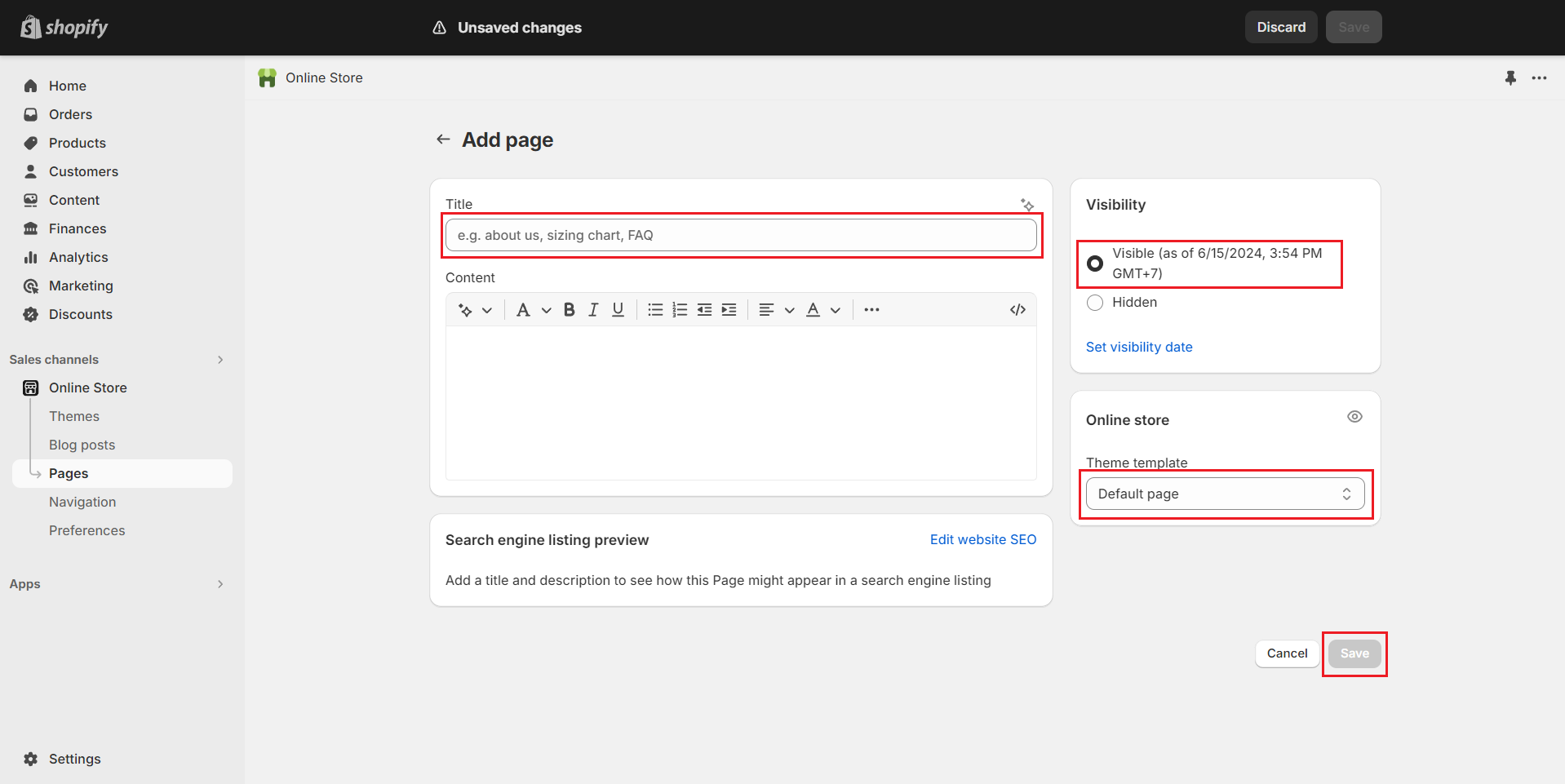The height and width of the screenshot is (784, 1565).
Task: Click the eye icon in Online store card
Action: click(1354, 417)
